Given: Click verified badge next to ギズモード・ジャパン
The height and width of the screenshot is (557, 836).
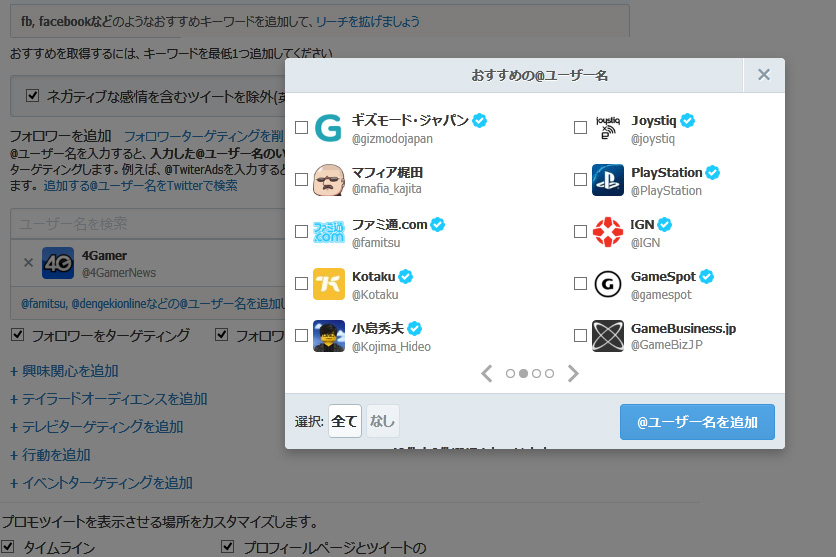Looking at the screenshot, I should [480, 120].
